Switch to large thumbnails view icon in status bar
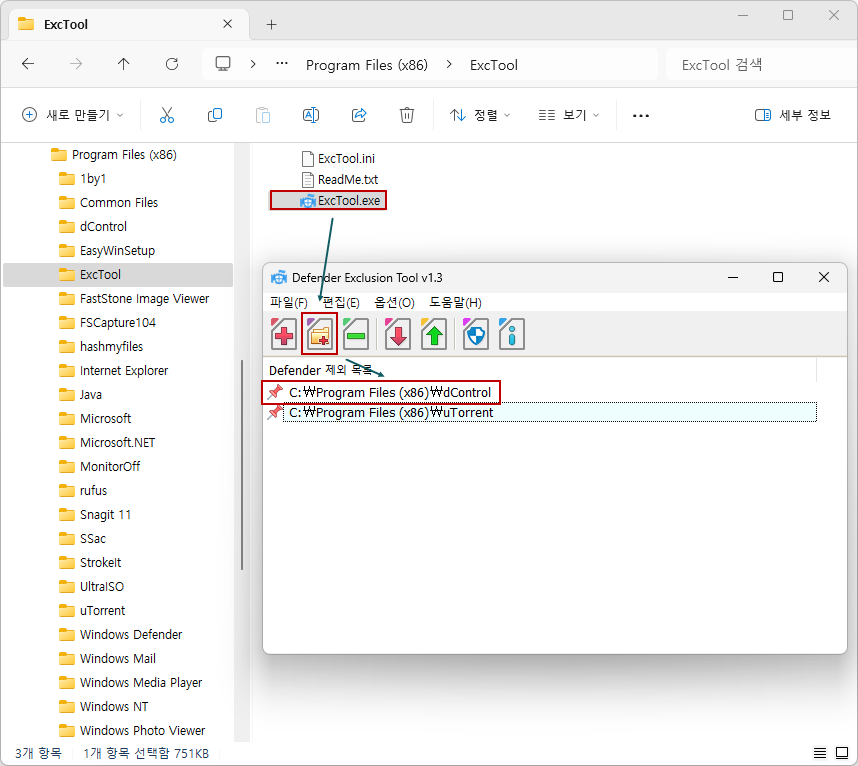The width and height of the screenshot is (858, 766). [x=842, y=753]
